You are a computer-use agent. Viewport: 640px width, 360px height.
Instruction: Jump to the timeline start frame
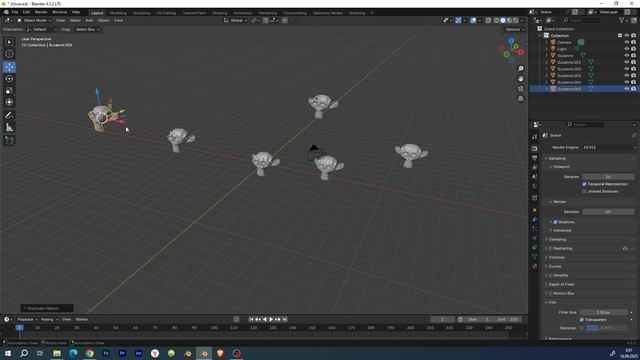(x=251, y=319)
